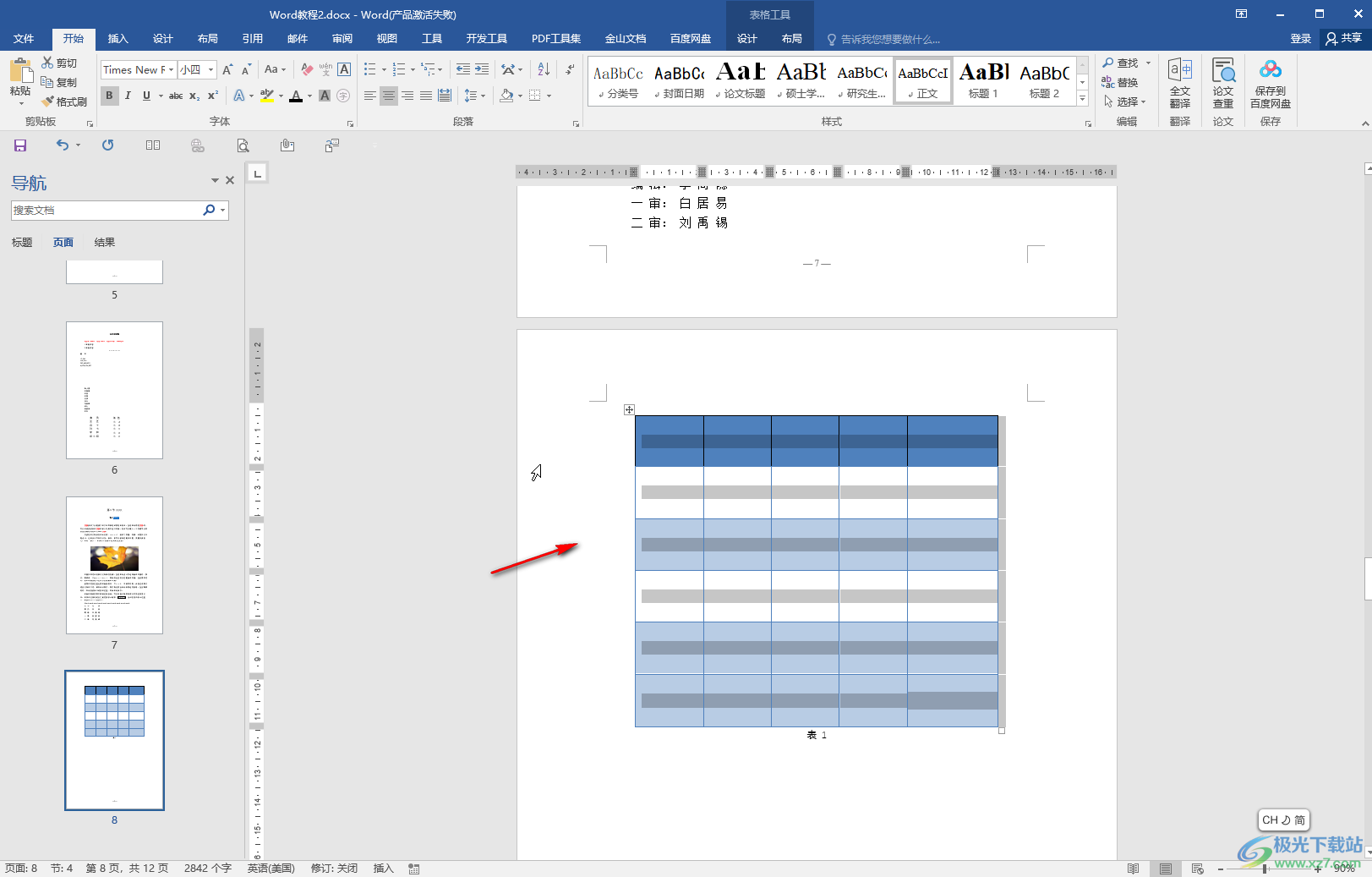Sort with the A-Z sort icon
The height and width of the screenshot is (877, 1372).
tap(544, 69)
